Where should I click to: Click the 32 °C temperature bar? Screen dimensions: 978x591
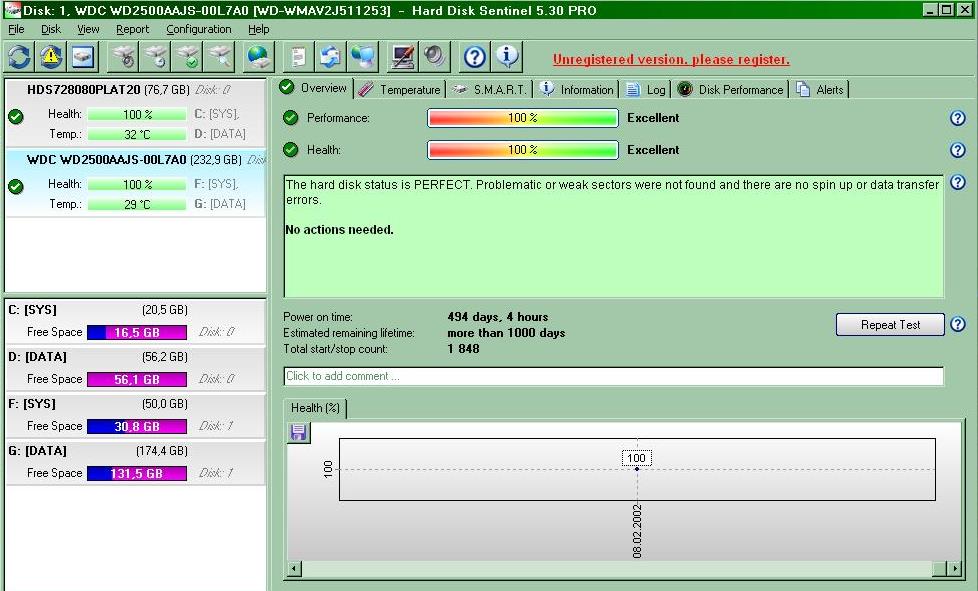137,134
